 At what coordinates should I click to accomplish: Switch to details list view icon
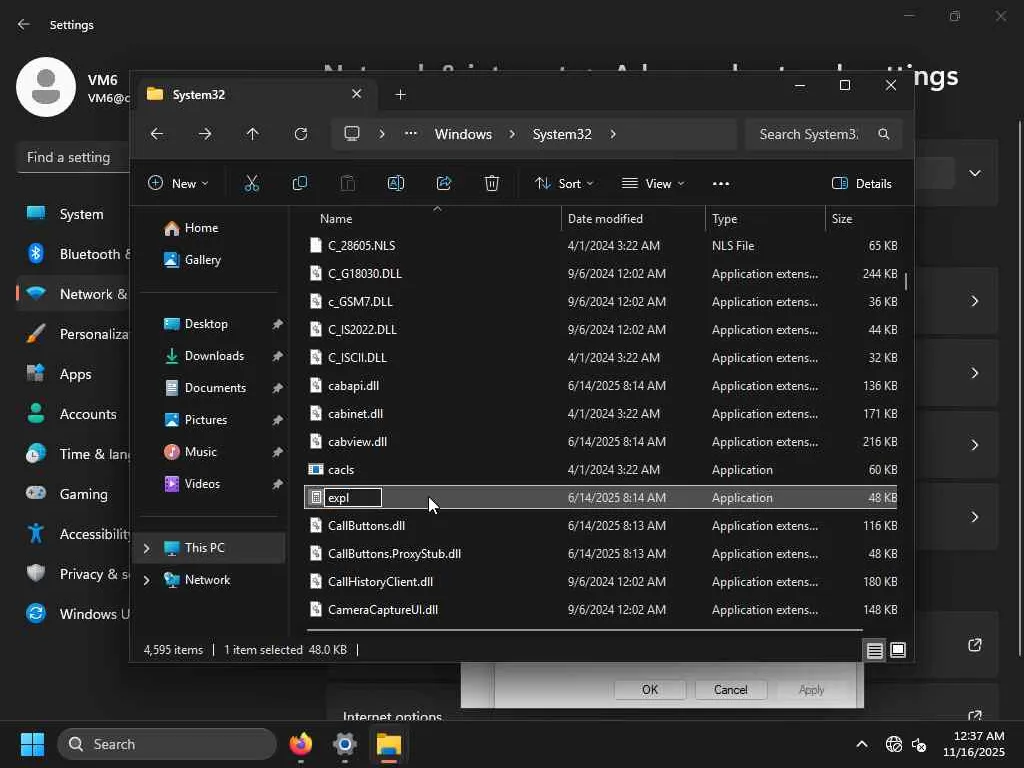tap(874, 650)
